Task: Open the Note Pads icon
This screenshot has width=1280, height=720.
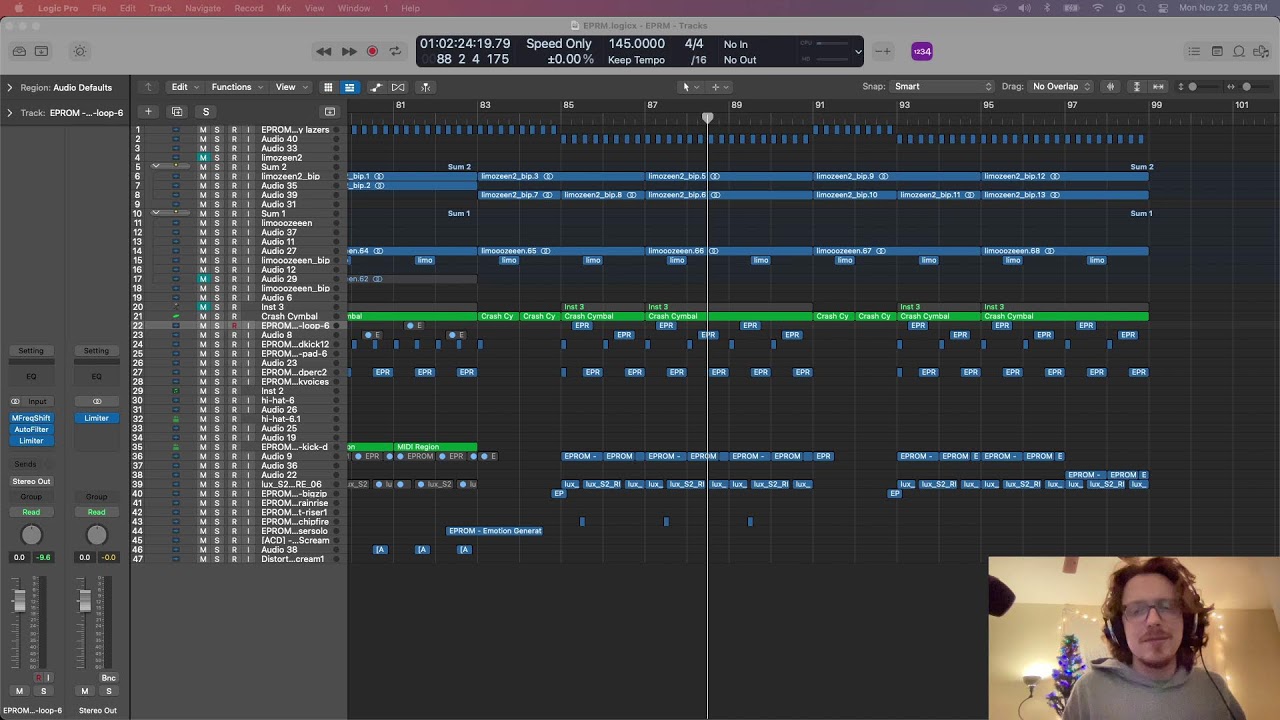Action: [1217, 51]
